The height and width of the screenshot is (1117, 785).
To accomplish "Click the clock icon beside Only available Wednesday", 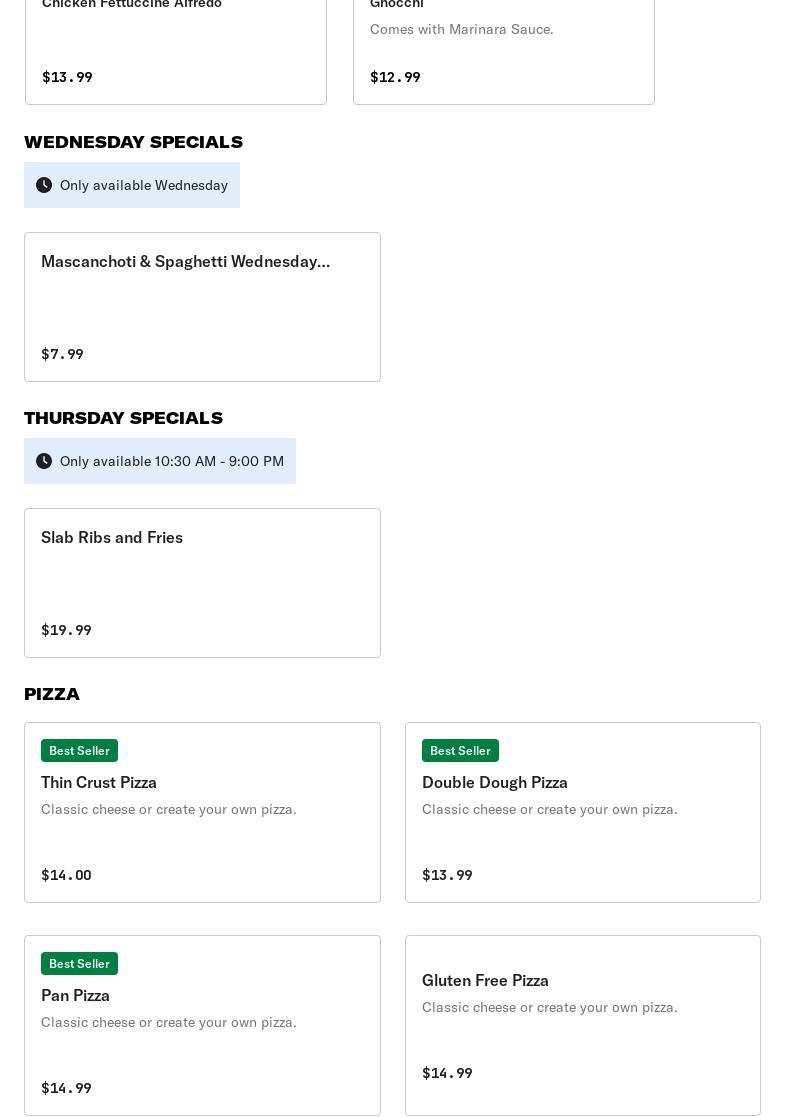I will pyautogui.click(x=44, y=185).
